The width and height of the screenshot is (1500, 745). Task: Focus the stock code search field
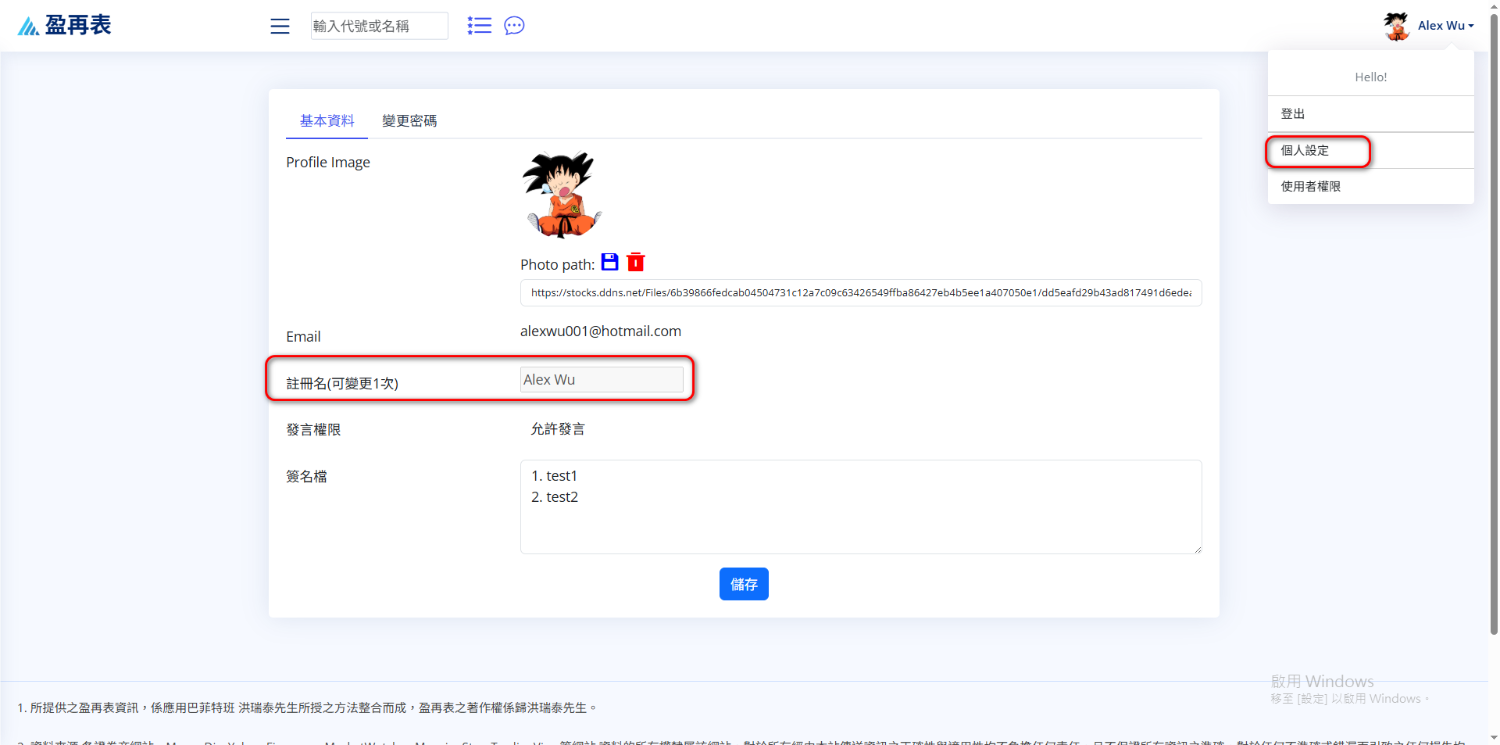tap(380, 26)
